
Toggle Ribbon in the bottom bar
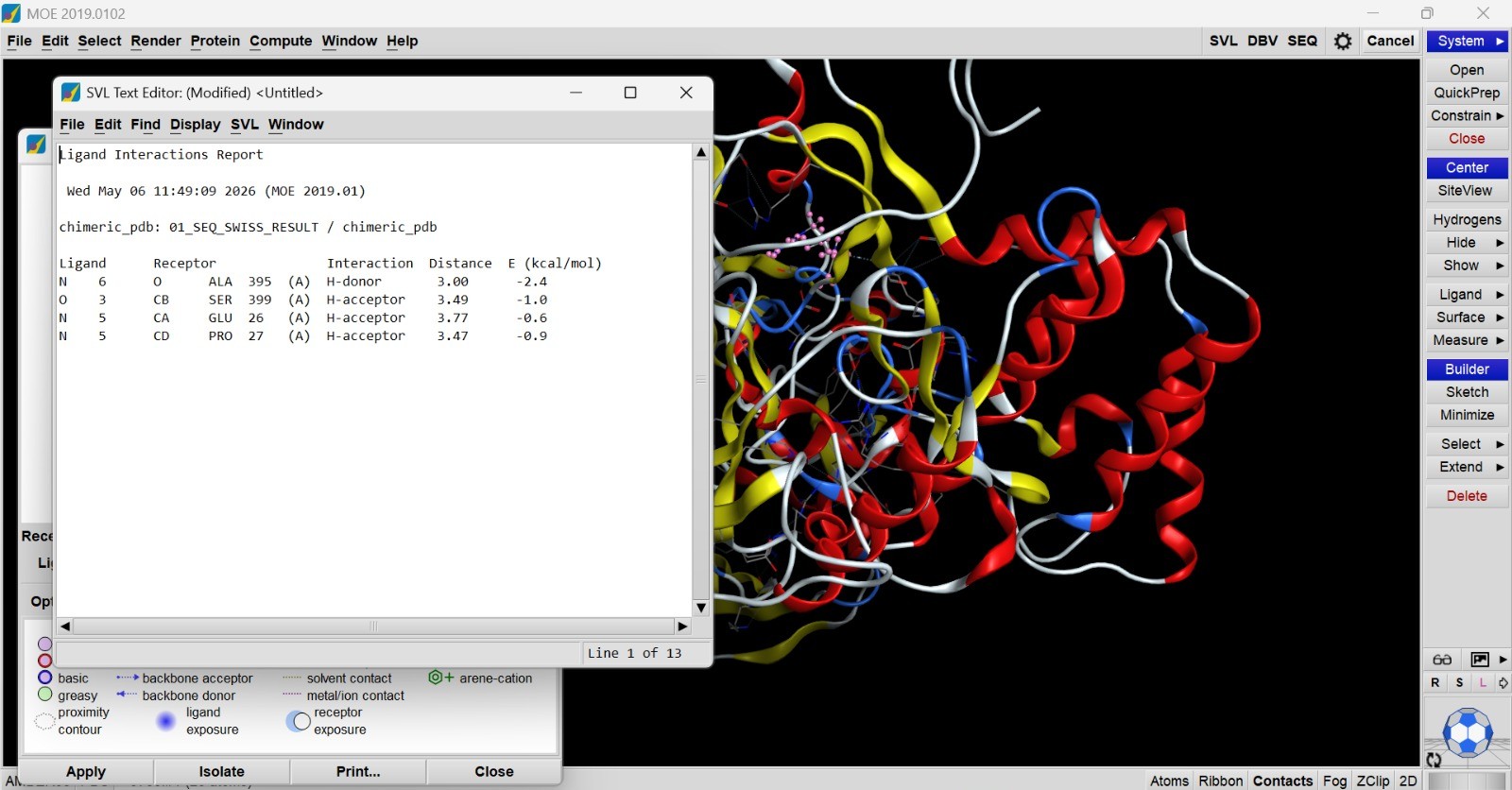click(x=1221, y=781)
